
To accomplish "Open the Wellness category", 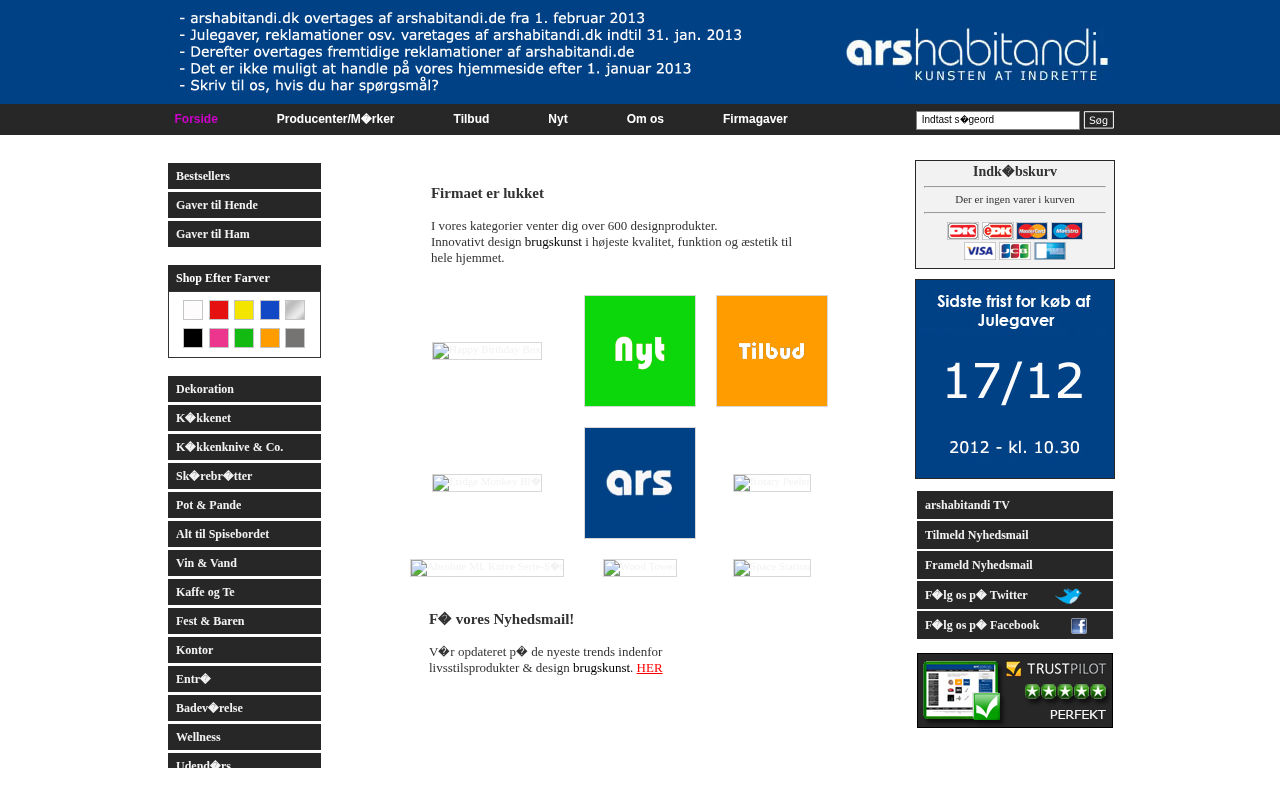I will pyautogui.click(x=244, y=737).
